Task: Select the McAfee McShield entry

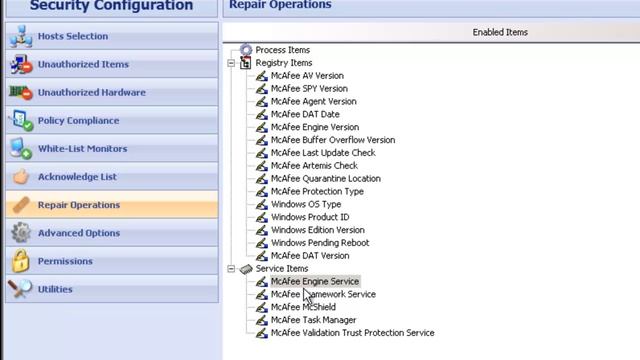Action: tap(303, 307)
